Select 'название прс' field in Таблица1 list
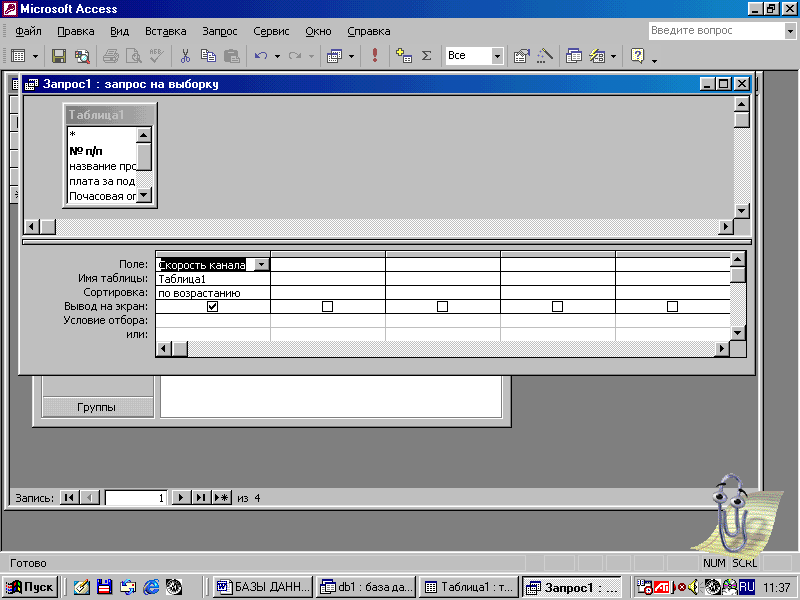The height and width of the screenshot is (600, 800). [x=103, y=166]
